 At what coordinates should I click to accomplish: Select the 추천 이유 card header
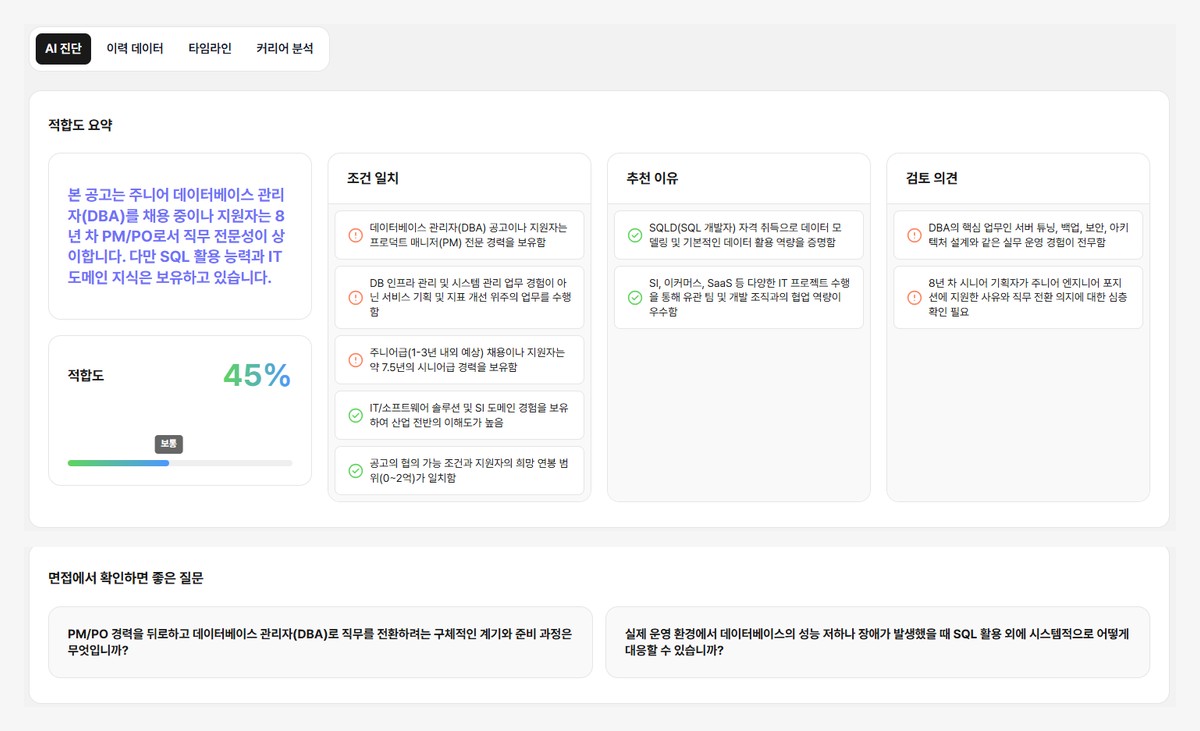pos(738,178)
